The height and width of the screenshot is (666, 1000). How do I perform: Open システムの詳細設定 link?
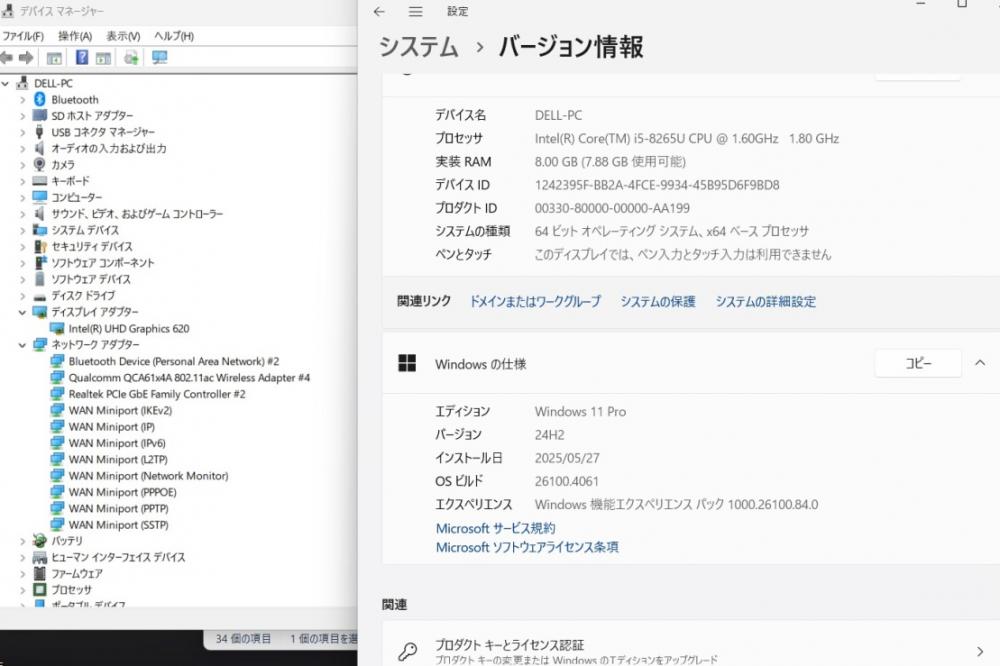tap(765, 301)
